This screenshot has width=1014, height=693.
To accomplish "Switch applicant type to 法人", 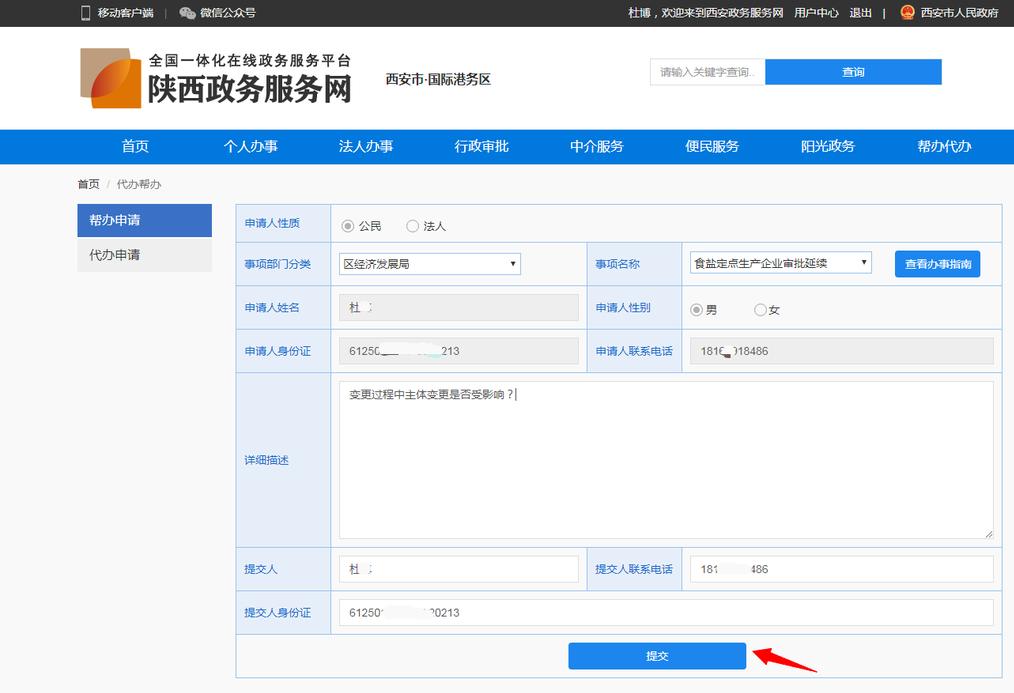I will coord(412,226).
